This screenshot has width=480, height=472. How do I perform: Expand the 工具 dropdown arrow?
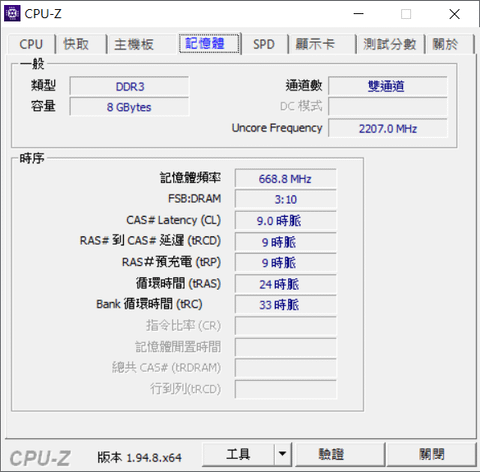point(283,454)
